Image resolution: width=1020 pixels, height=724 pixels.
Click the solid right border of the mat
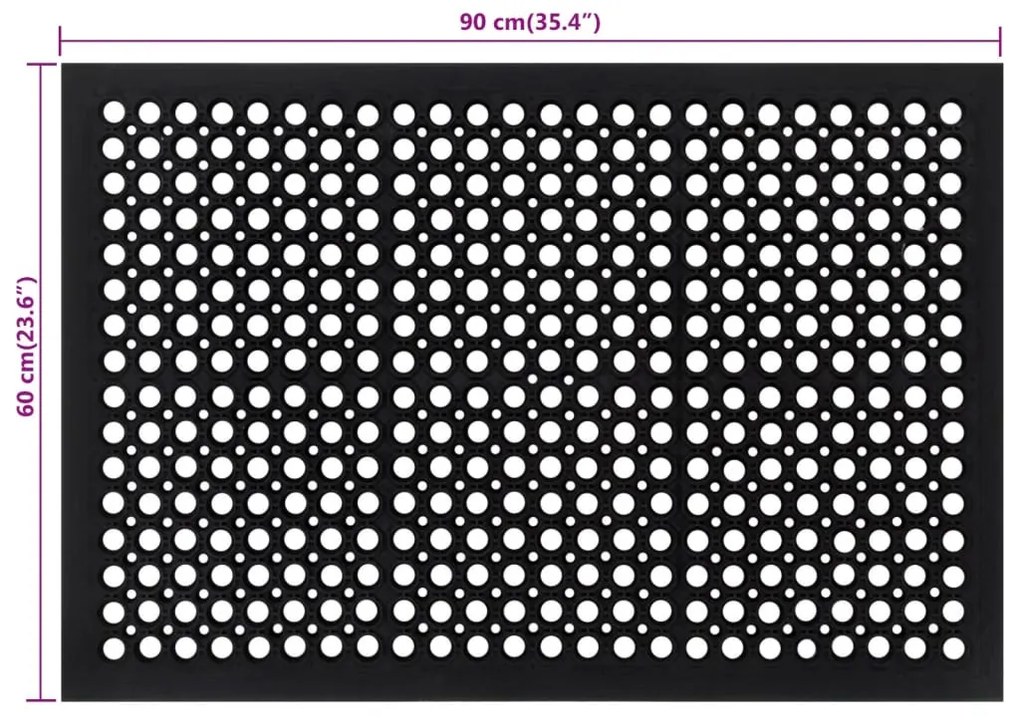click(983, 380)
